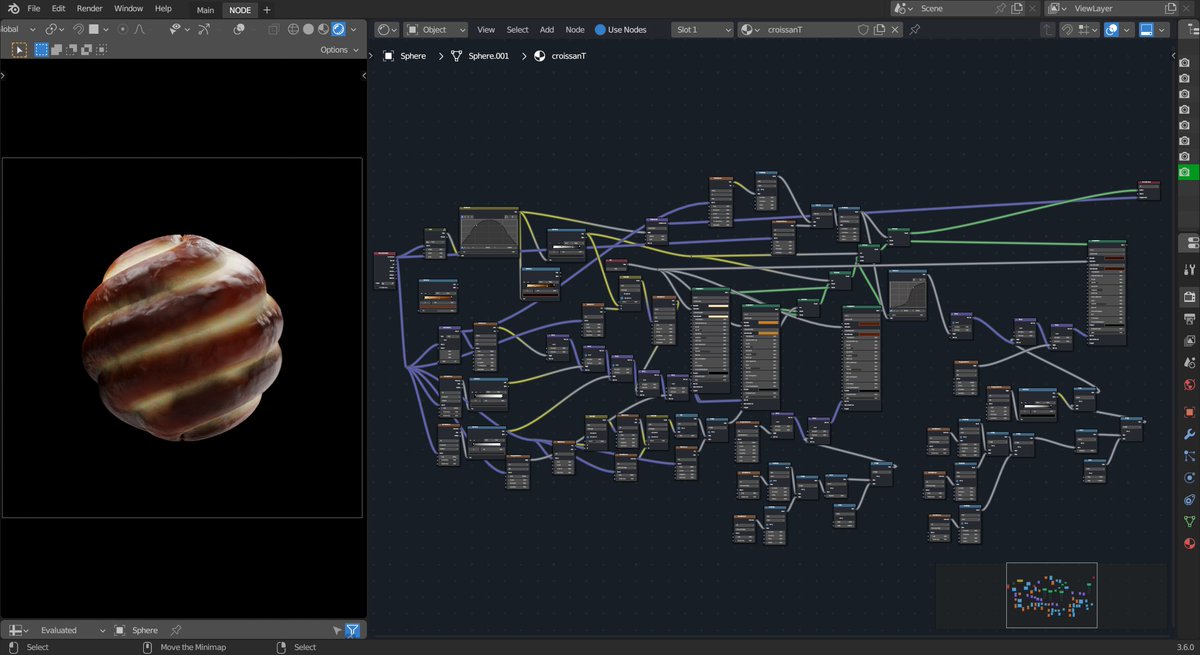The height and width of the screenshot is (655, 1200).
Task: Choose the 'intersect selection' mode icon
Action: click(x=102, y=48)
